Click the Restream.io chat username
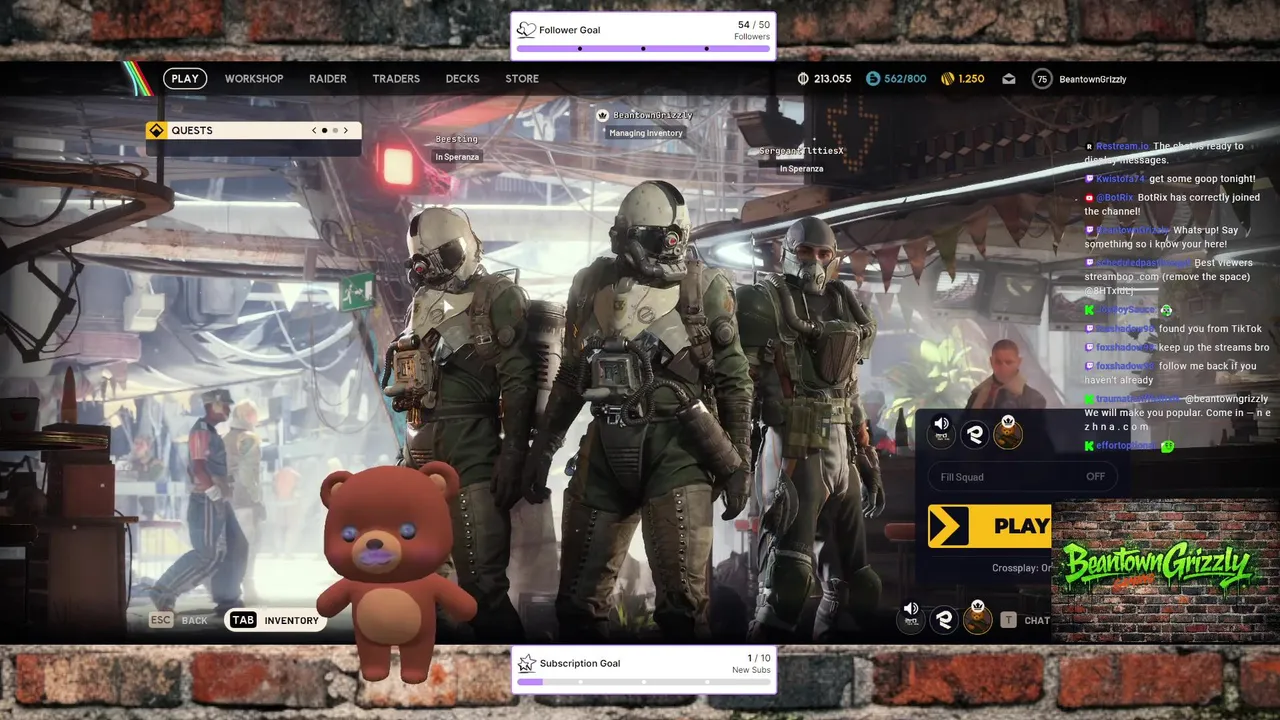 (1122, 146)
